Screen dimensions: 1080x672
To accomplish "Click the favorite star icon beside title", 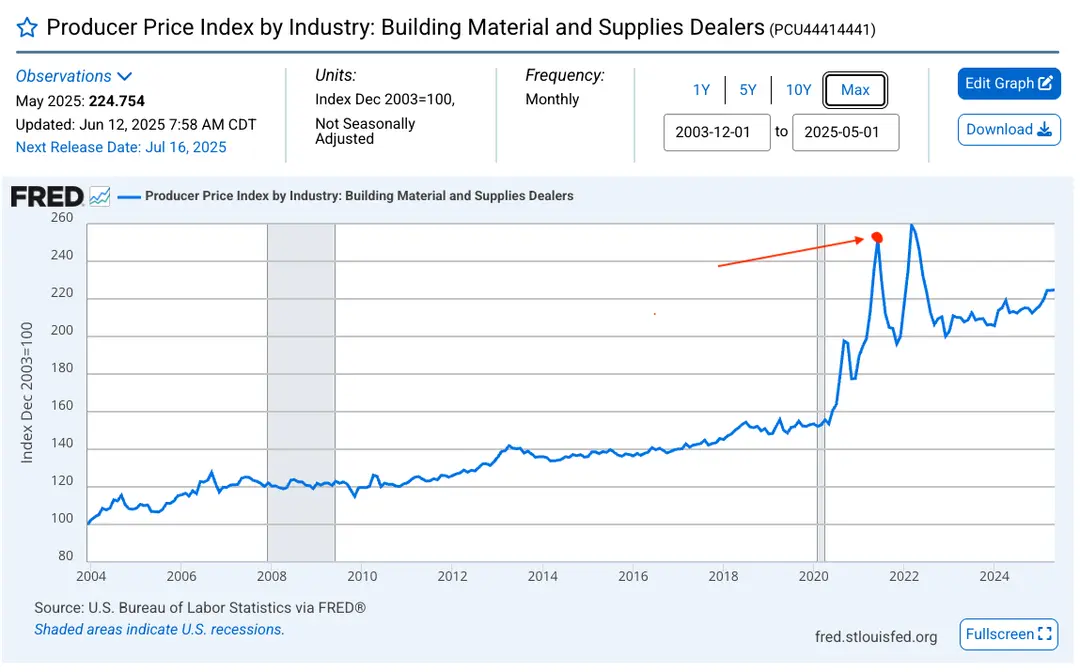I will click(27, 28).
